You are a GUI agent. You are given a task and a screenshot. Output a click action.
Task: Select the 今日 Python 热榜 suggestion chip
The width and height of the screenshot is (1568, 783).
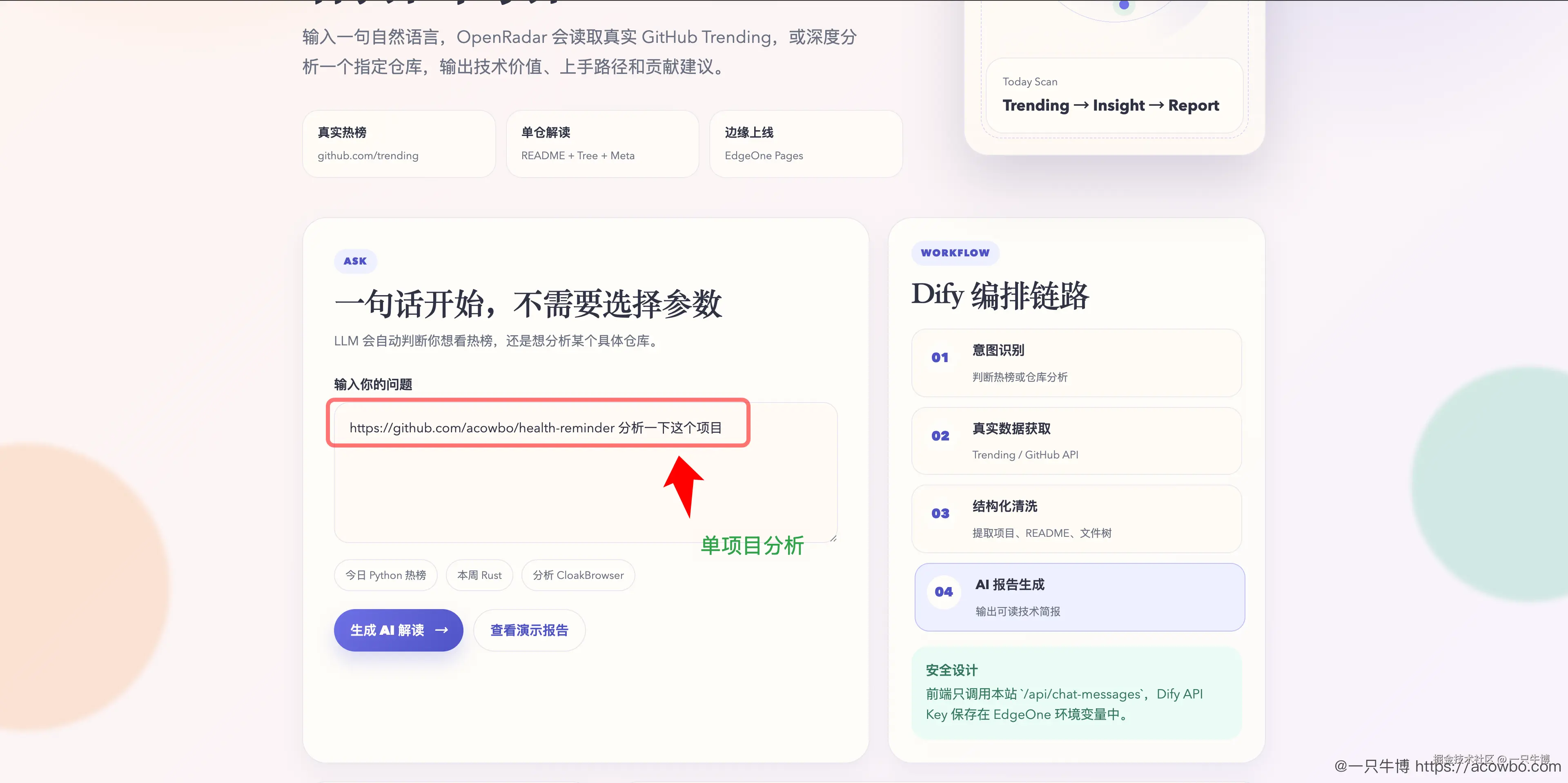(x=385, y=575)
